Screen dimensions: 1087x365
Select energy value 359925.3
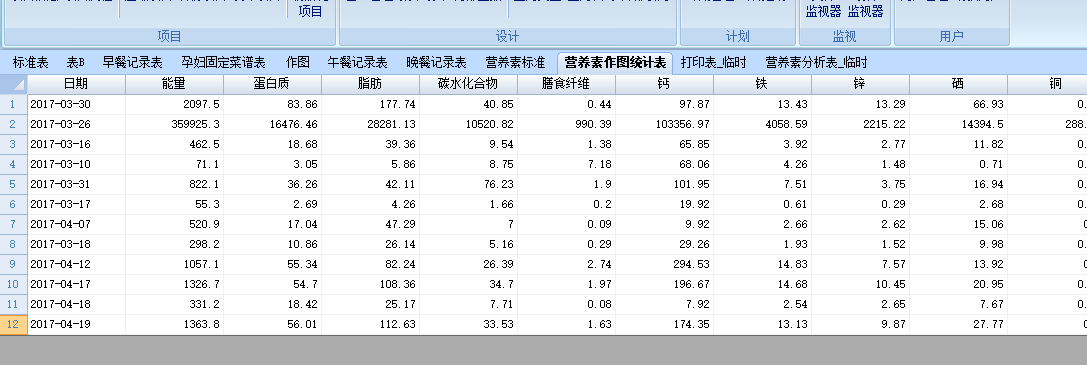[x=174, y=125]
